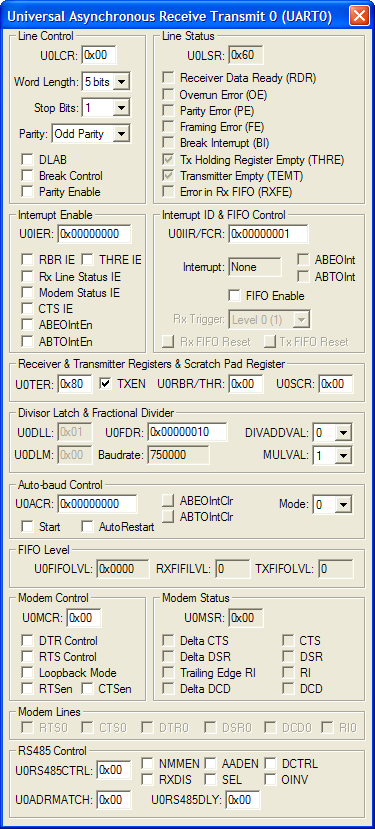Turn on Loopback Mode

pyautogui.click(x=27, y=673)
